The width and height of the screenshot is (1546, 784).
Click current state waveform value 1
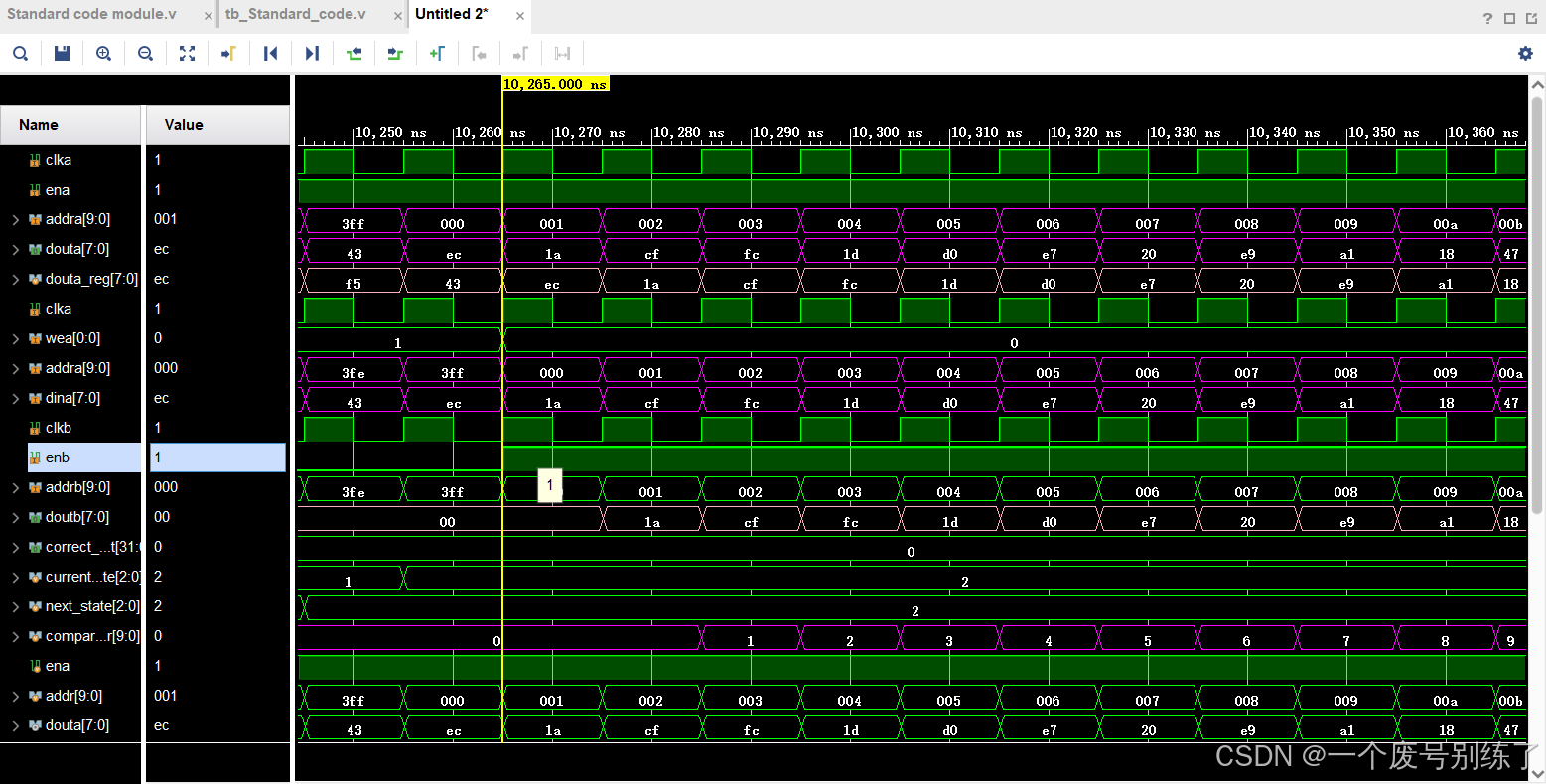pos(349,582)
